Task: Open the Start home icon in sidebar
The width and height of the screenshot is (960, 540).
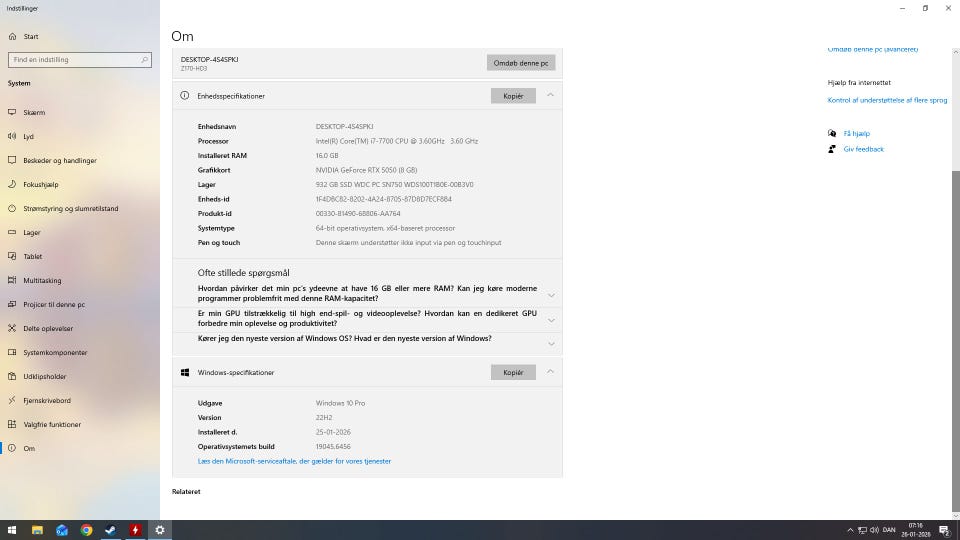Action: (12, 37)
